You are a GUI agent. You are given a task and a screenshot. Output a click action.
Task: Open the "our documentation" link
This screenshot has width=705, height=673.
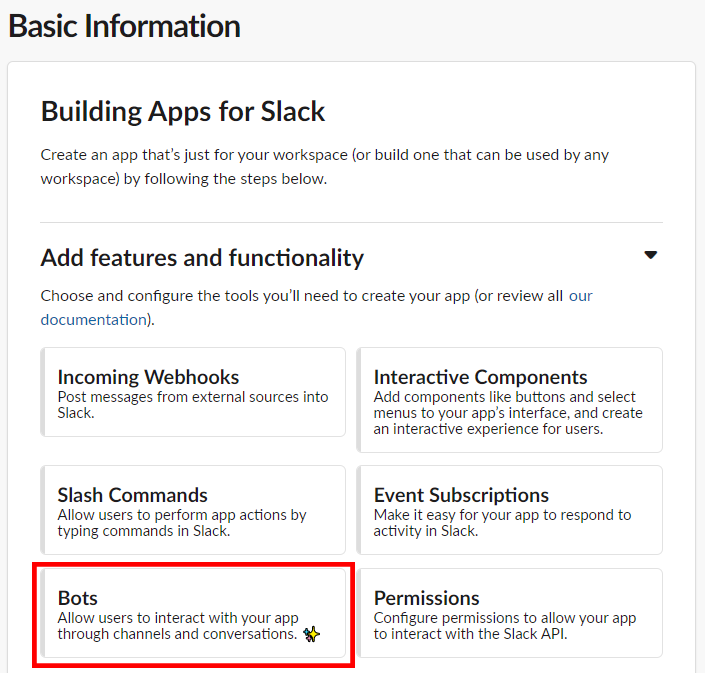point(94,320)
